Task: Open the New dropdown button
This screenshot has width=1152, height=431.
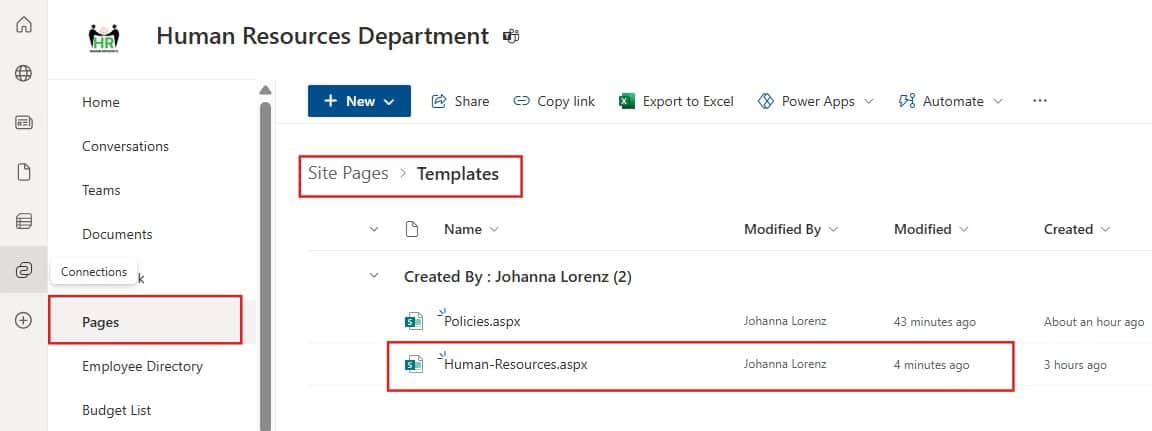Action: point(359,101)
